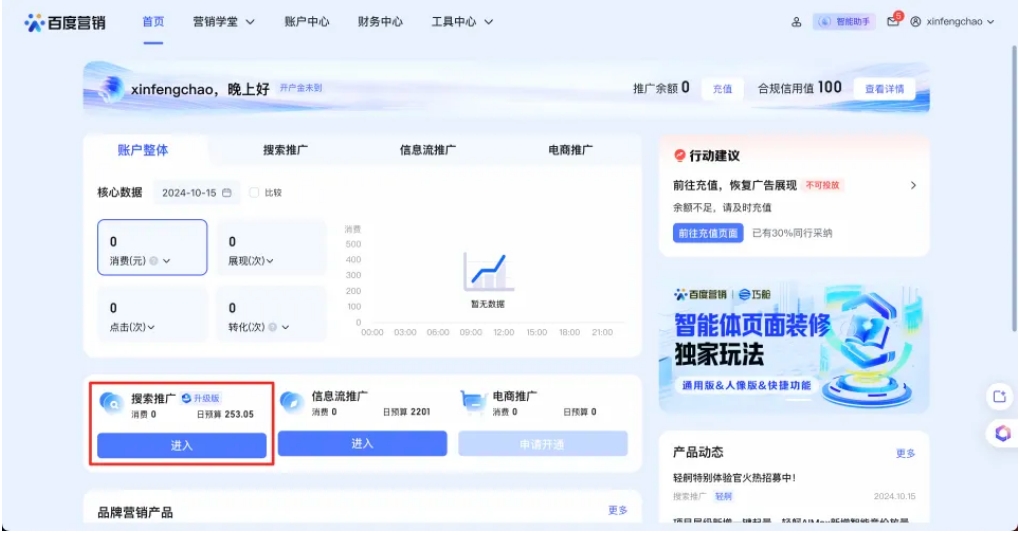Click the 不可投放 status tag
The width and height of the screenshot is (1020, 535).
coord(823,185)
